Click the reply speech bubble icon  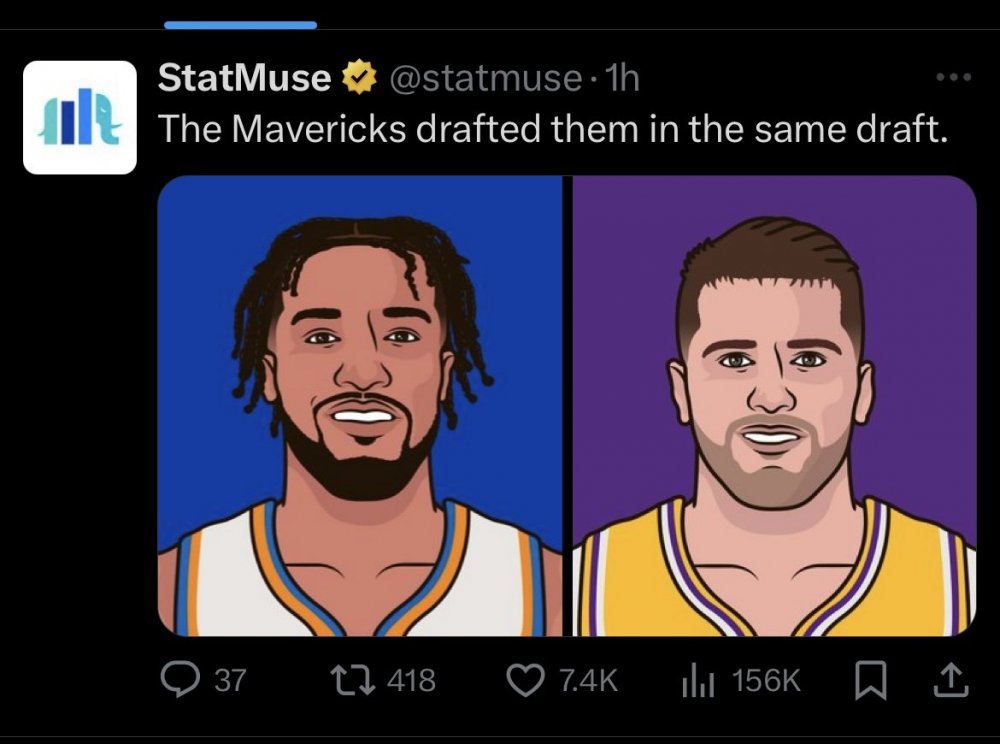click(179, 680)
